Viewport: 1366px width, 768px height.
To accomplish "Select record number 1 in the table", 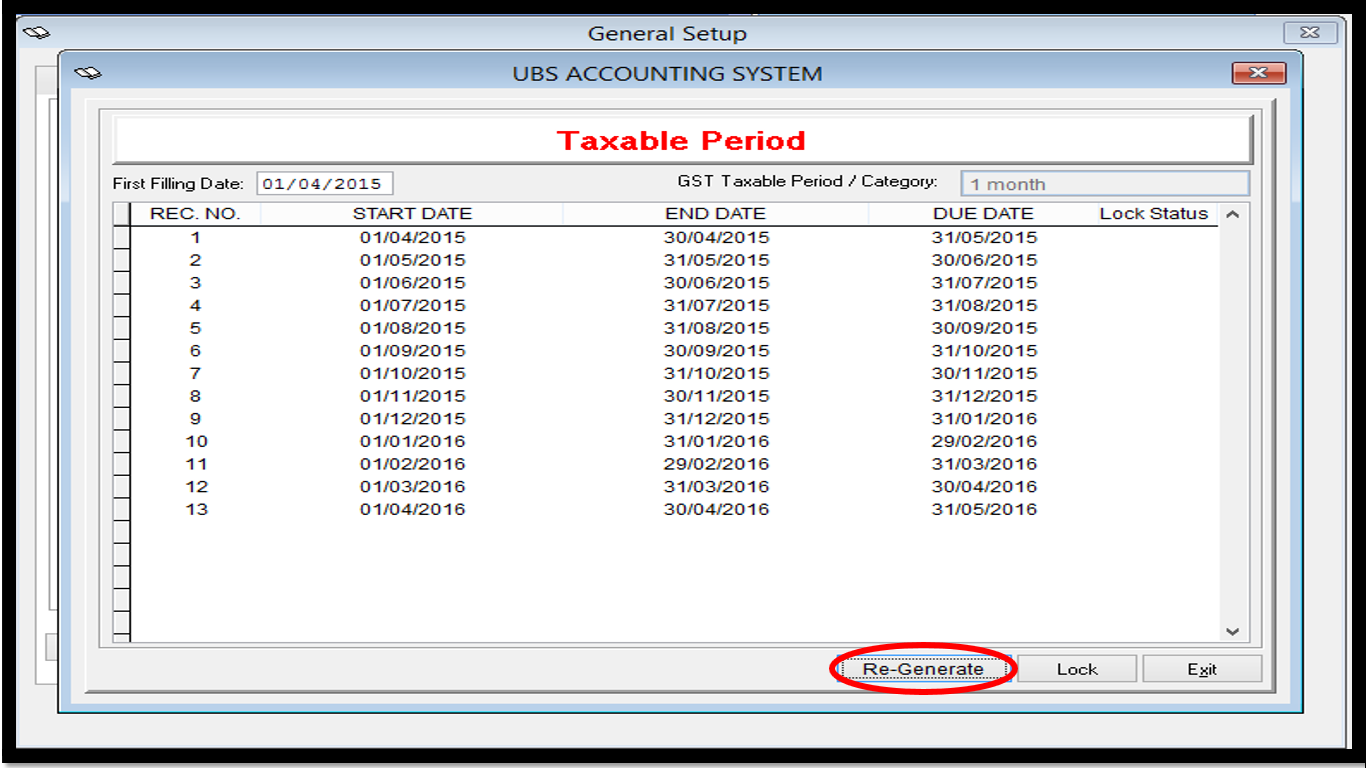I will pos(196,238).
